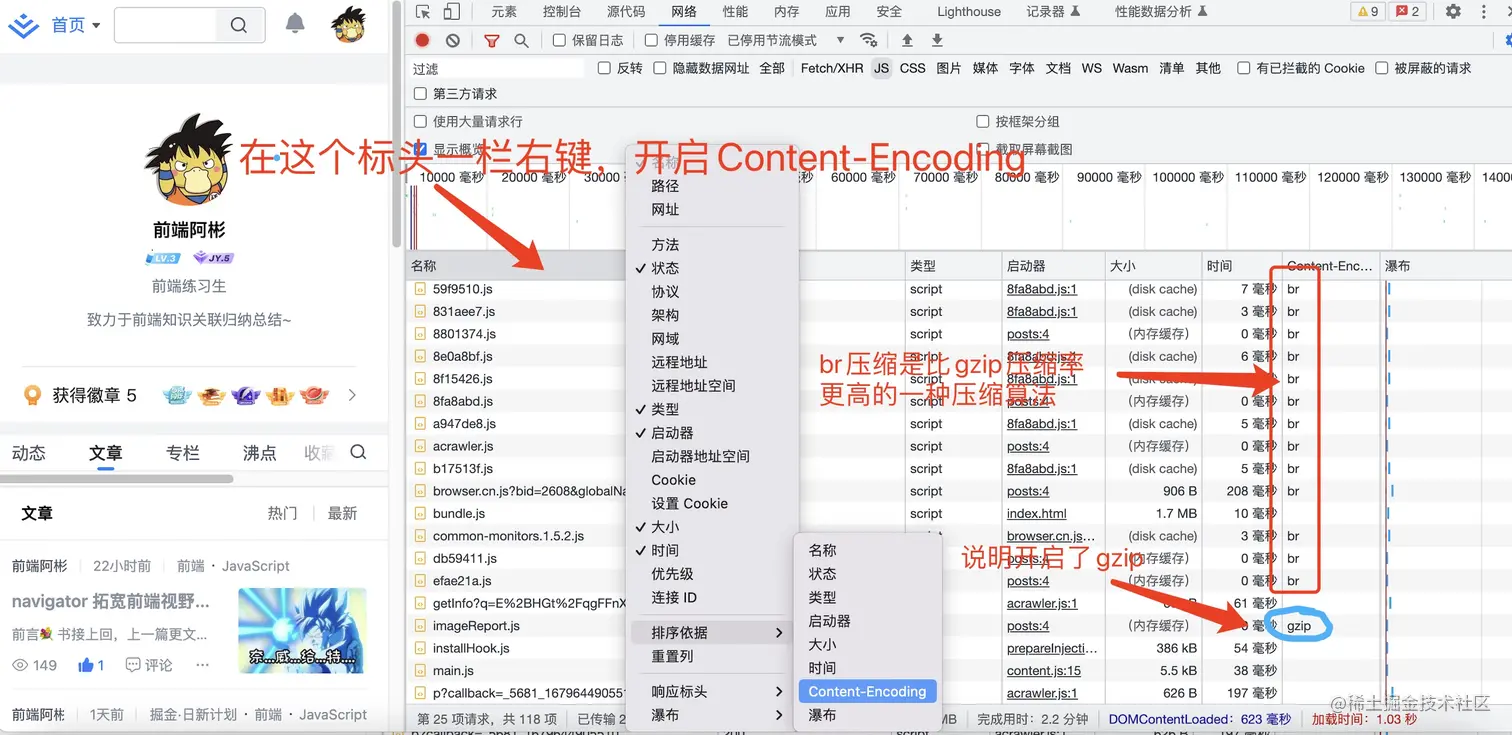Viewport: 1512px width, 735px height.
Task: Enable 使用大量请求行 checkbox
Action: (421, 121)
